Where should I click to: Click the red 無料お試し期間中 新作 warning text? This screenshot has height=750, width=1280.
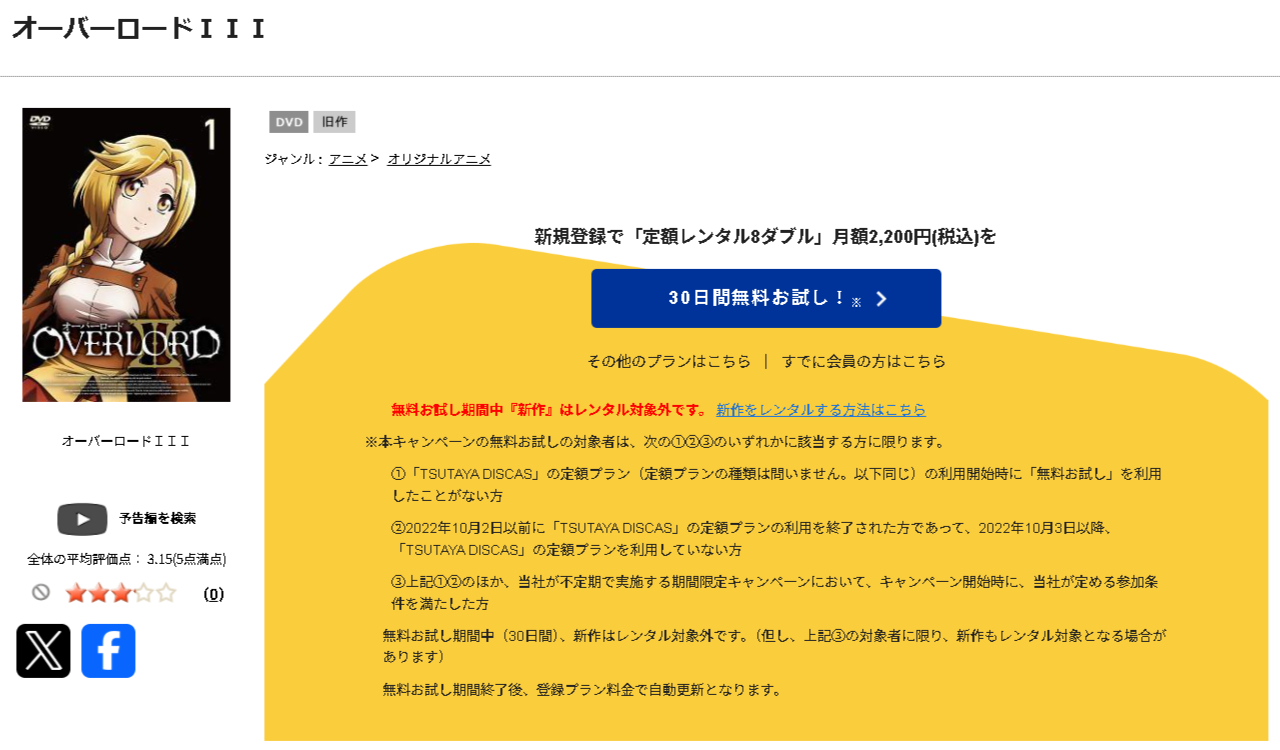(x=549, y=410)
